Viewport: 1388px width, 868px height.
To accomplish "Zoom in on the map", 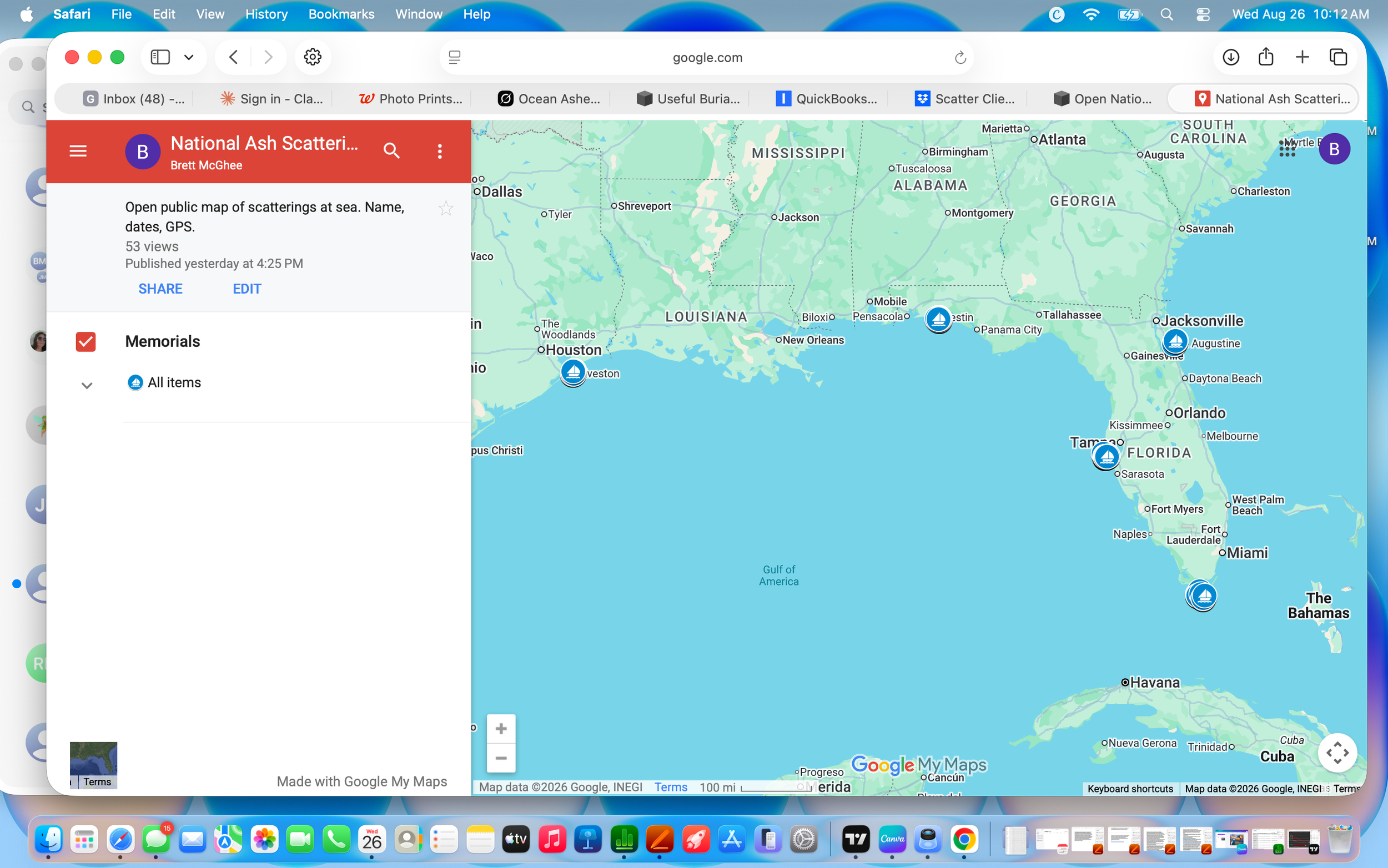I will (501, 729).
